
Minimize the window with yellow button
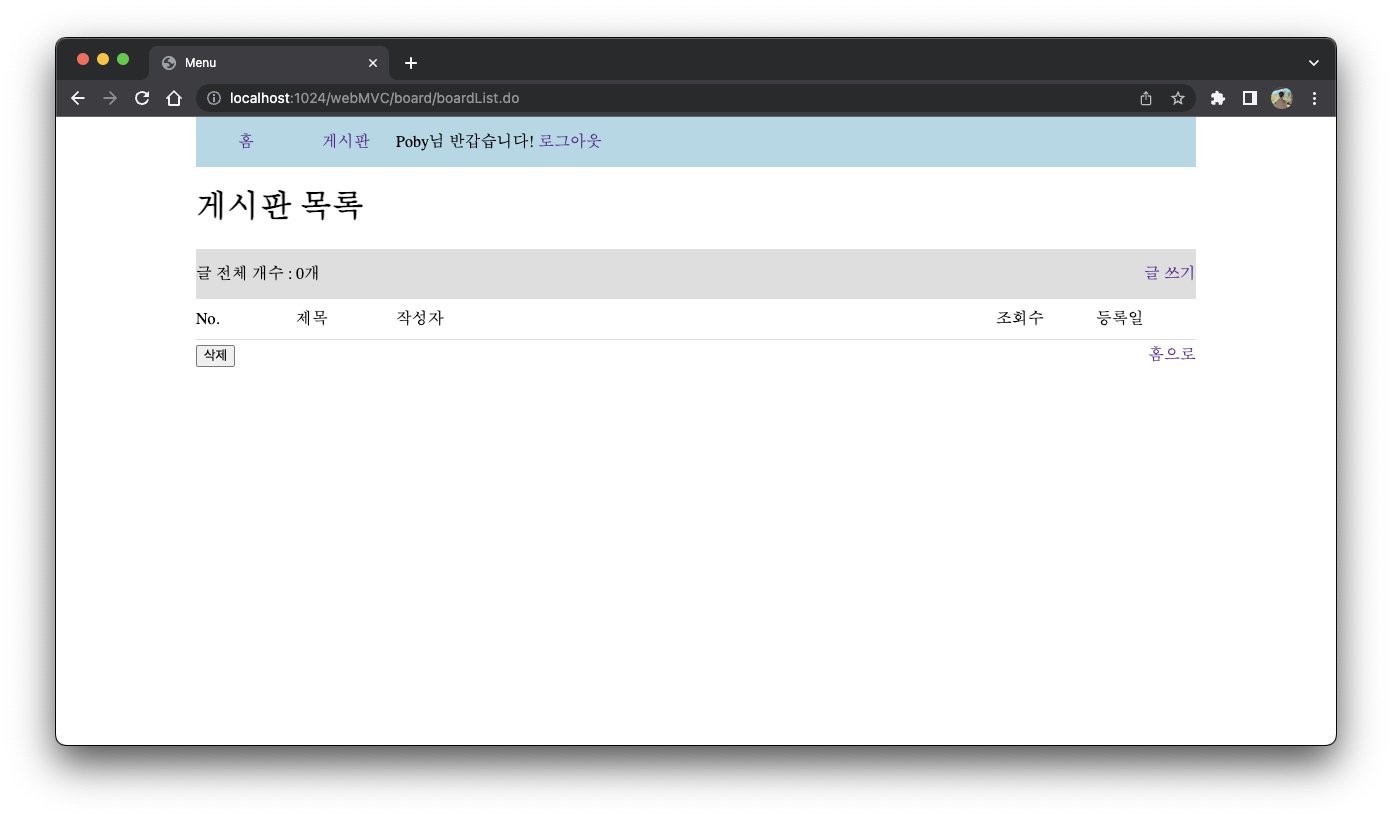click(103, 59)
